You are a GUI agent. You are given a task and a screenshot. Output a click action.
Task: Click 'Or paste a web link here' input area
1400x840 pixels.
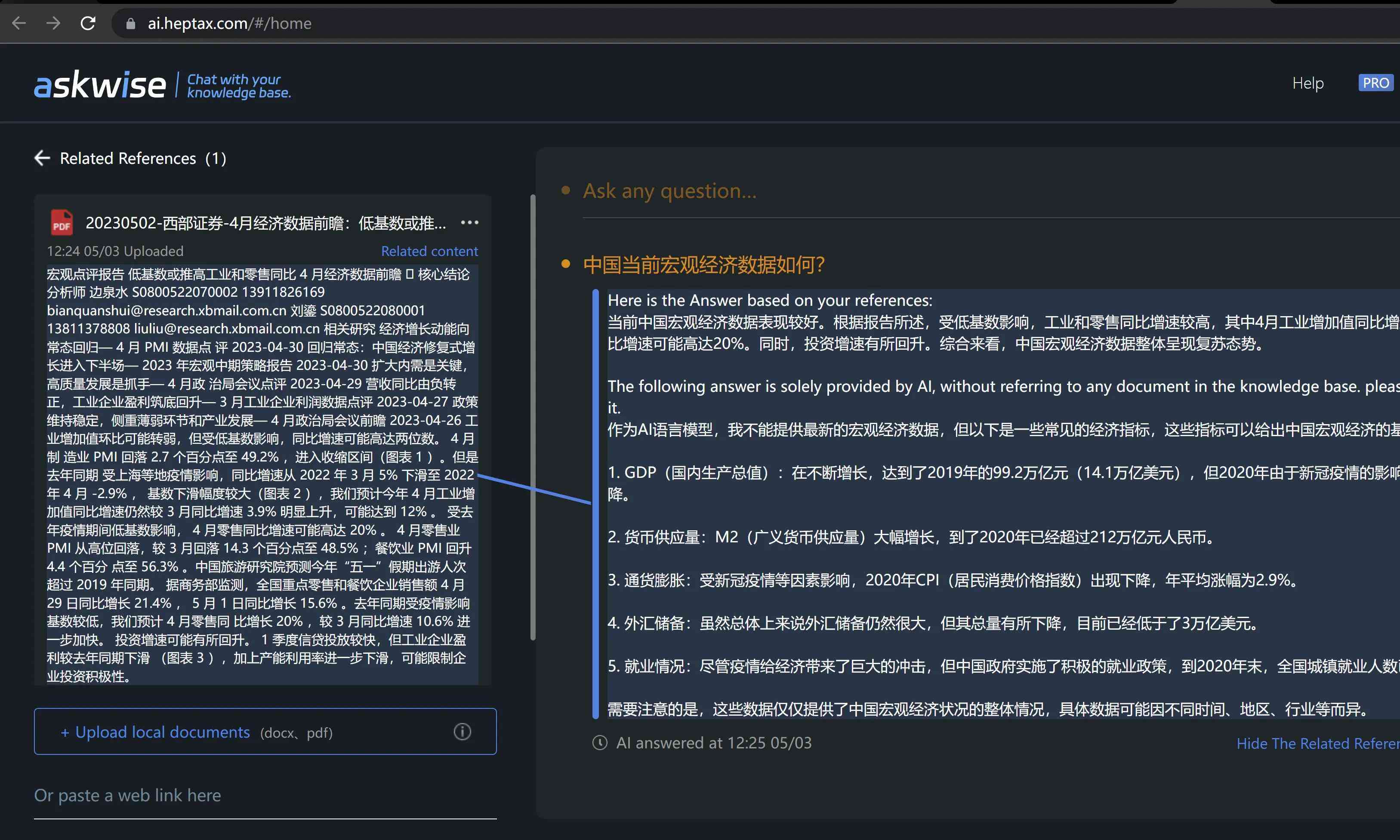tap(265, 794)
